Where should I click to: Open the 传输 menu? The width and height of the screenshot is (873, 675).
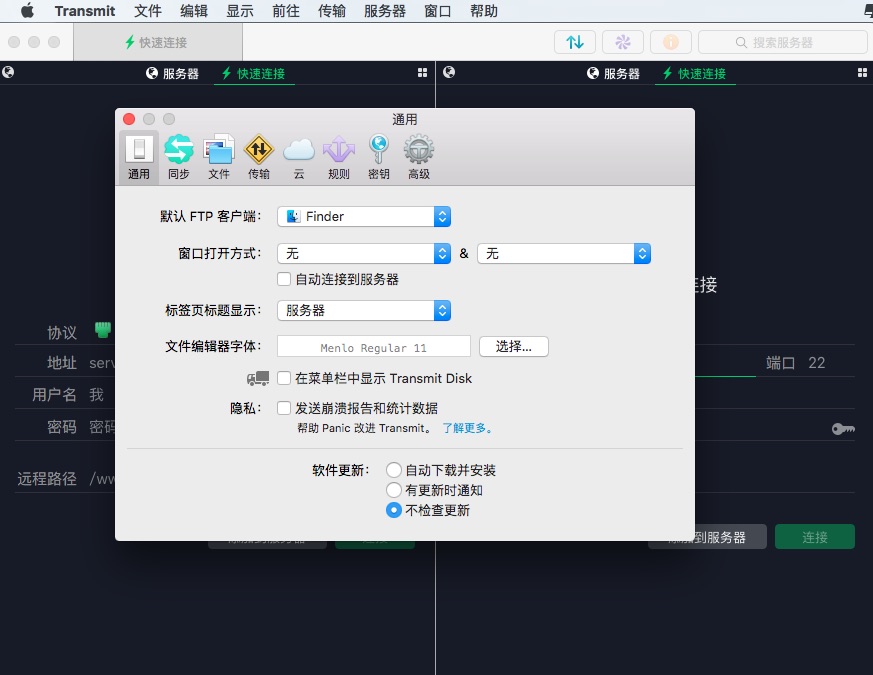tap(332, 11)
